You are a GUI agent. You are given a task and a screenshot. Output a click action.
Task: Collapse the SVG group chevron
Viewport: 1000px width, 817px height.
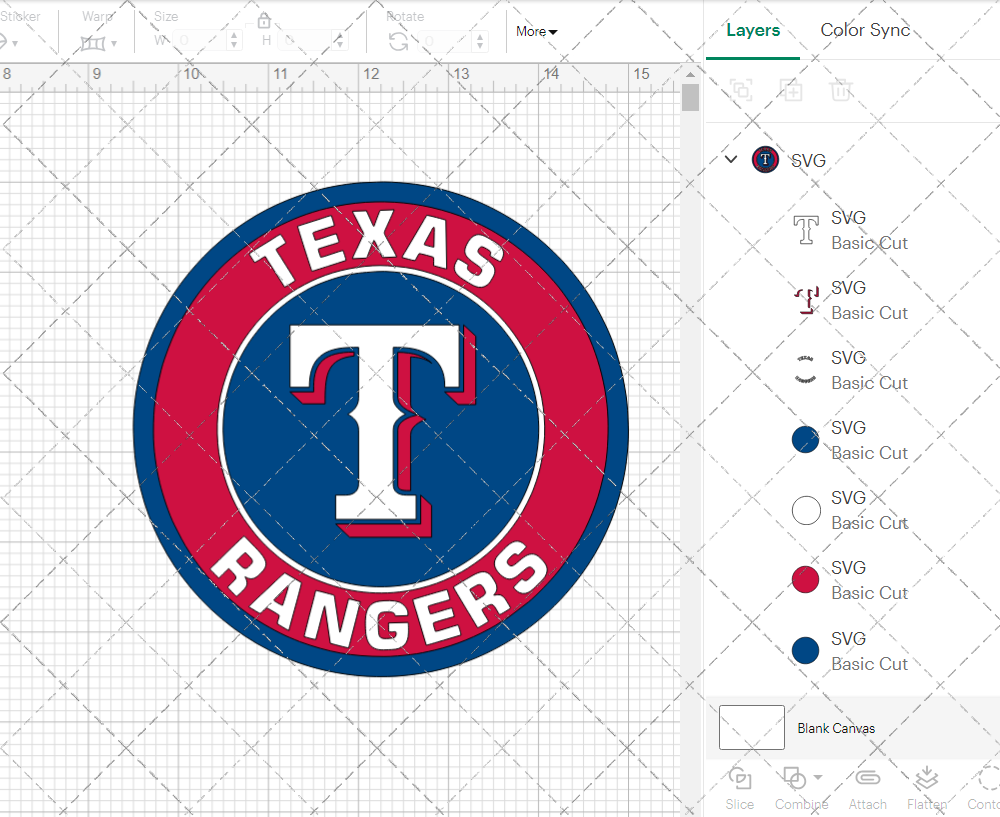click(x=731, y=159)
